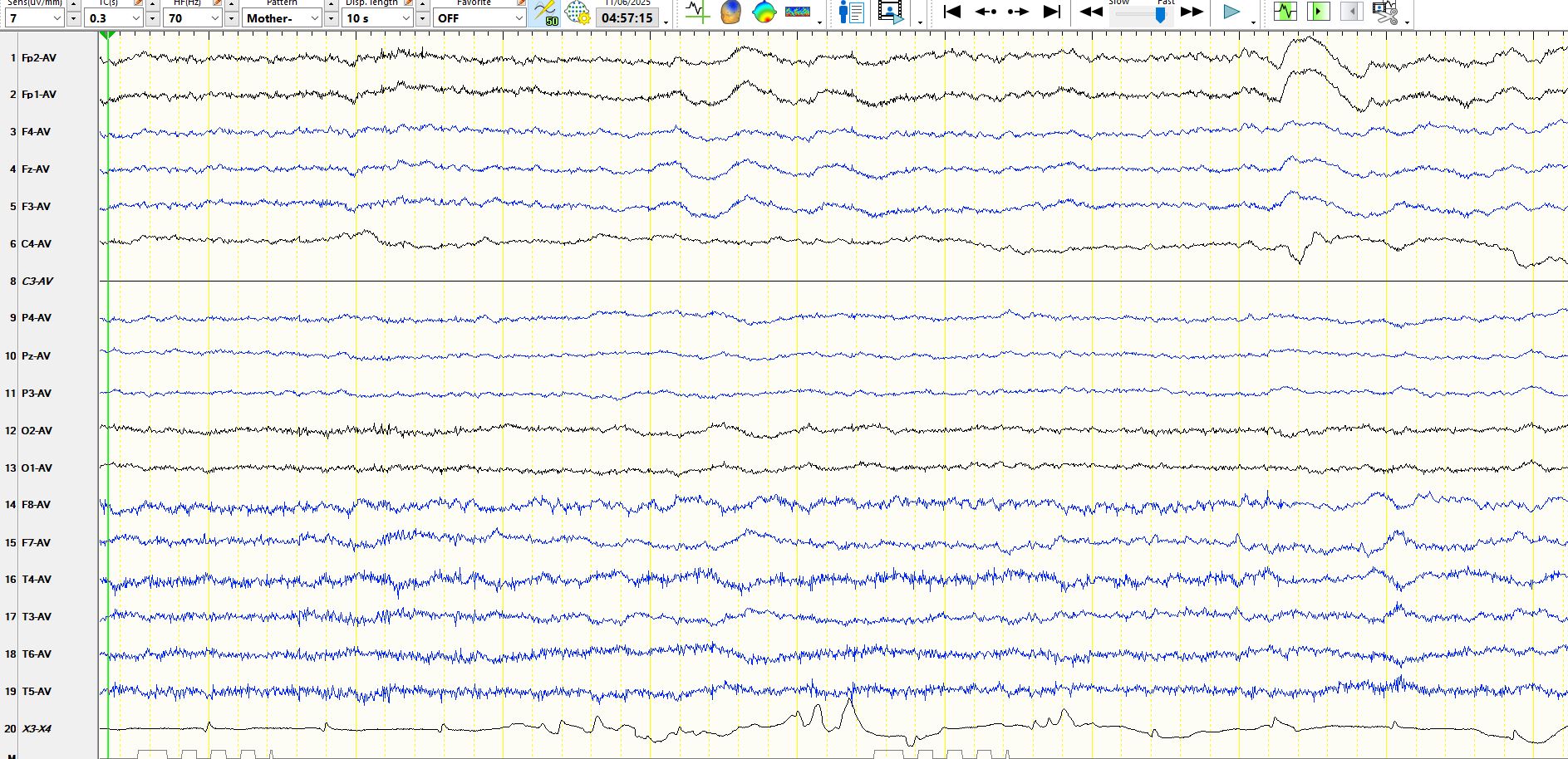
Task: Open the spectrogram display icon
Action: [x=797, y=12]
